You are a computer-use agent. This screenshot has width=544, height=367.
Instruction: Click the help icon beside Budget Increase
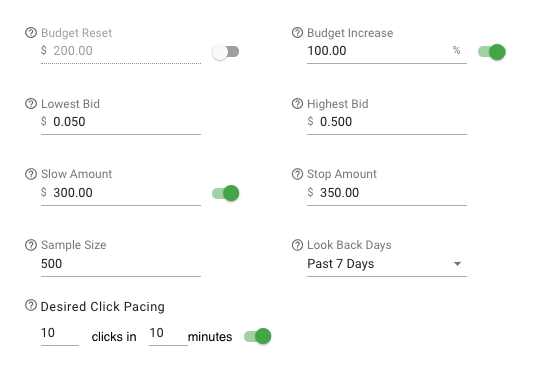(x=297, y=33)
